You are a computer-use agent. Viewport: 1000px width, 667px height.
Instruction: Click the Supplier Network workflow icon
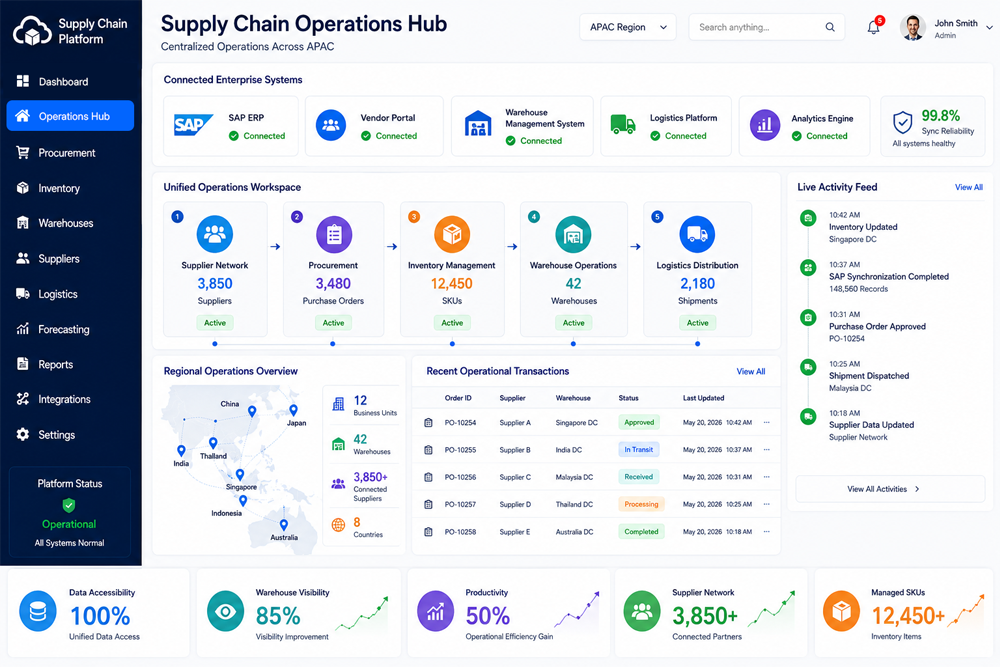(215, 234)
